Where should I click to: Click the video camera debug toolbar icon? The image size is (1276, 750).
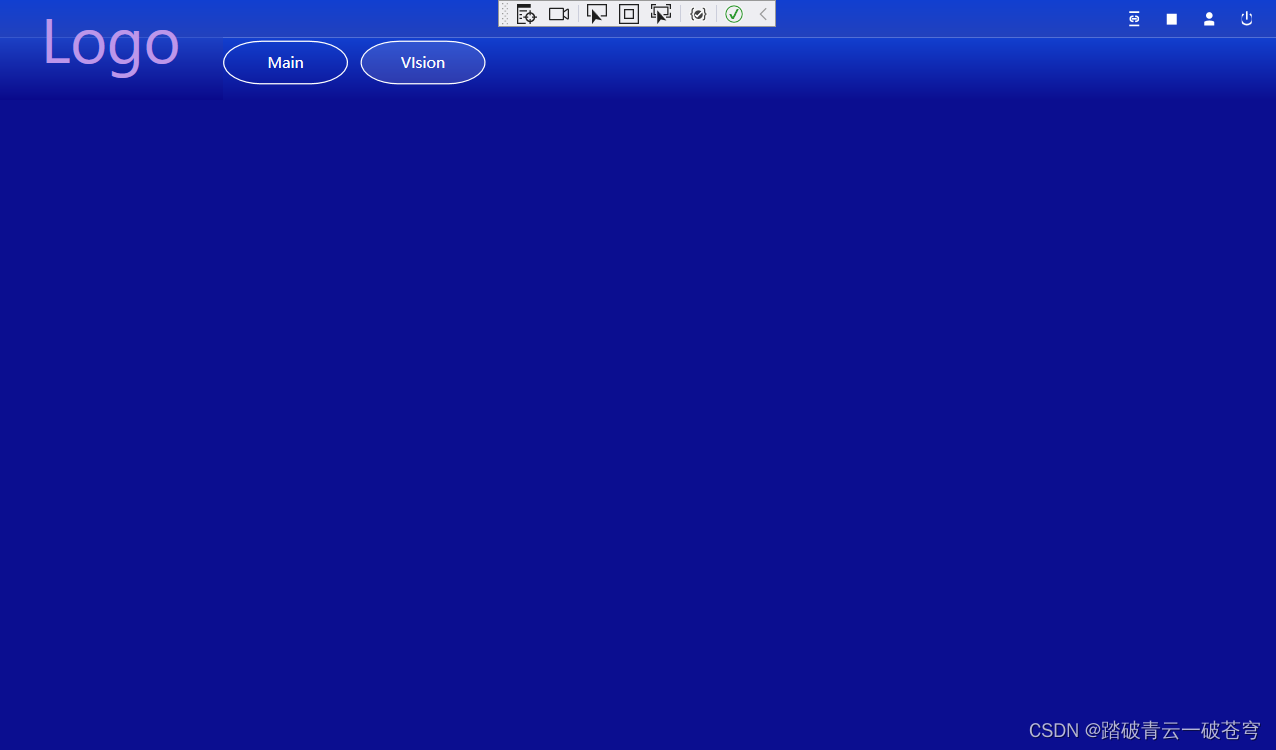(x=559, y=14)
